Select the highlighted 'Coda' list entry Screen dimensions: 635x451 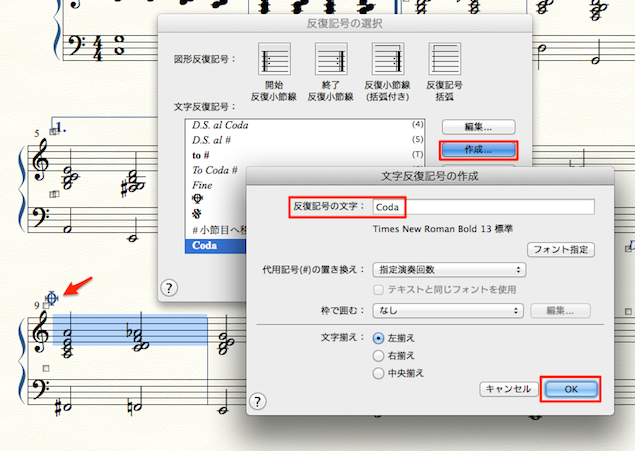215,246
